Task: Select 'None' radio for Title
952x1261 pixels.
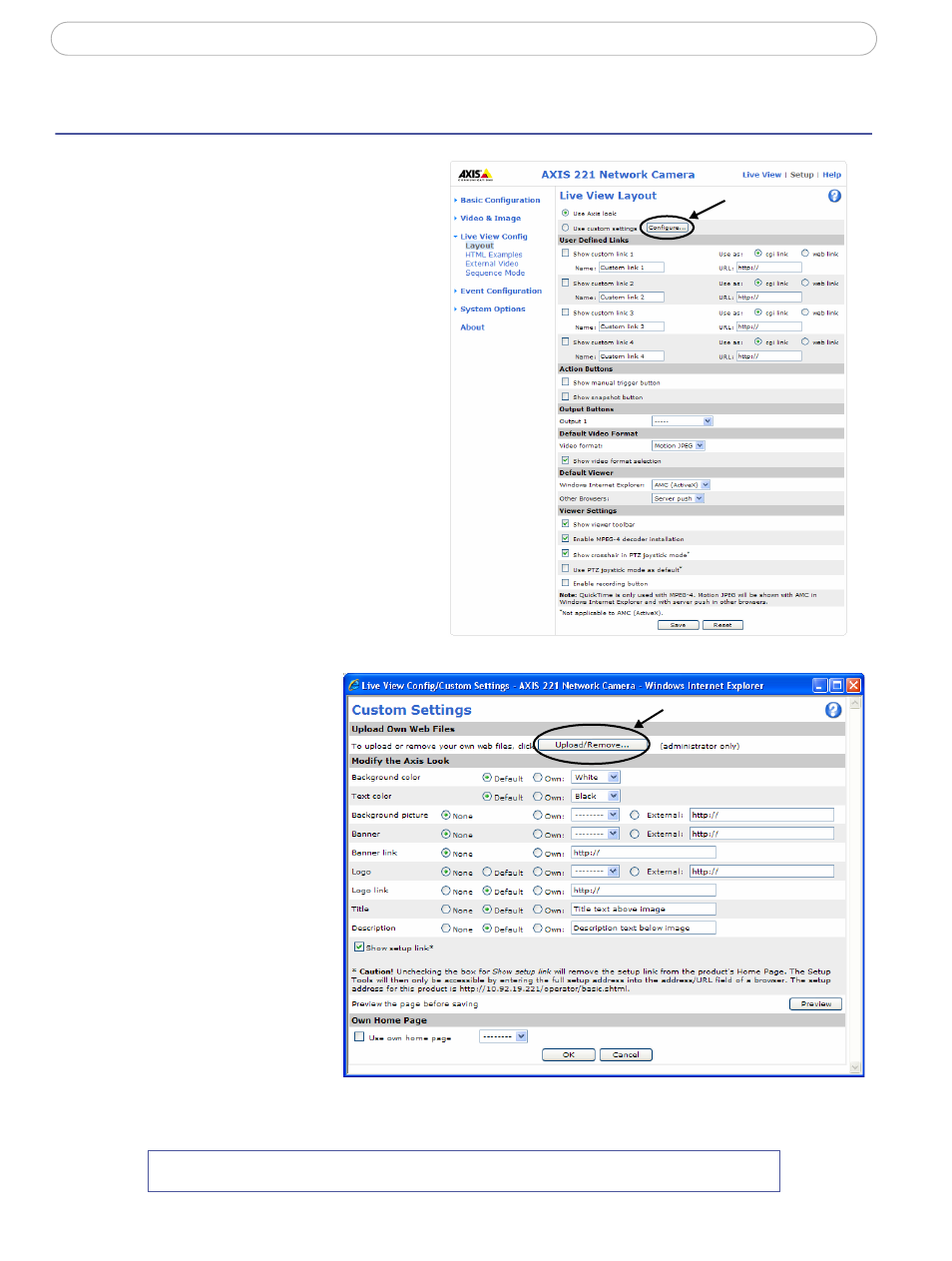Action: point(446,910)
